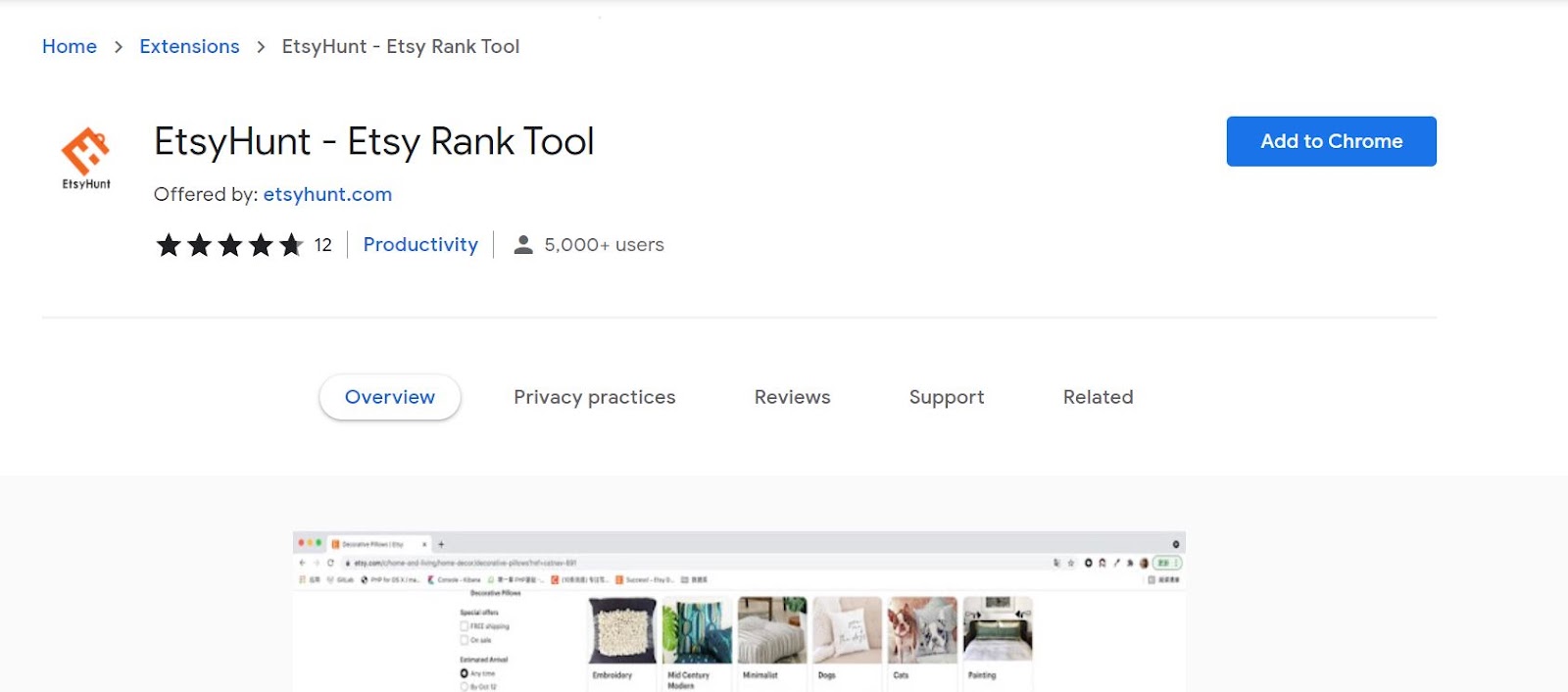Click the Embroidery pillow thumbnail in preview

tap(622, 629)
